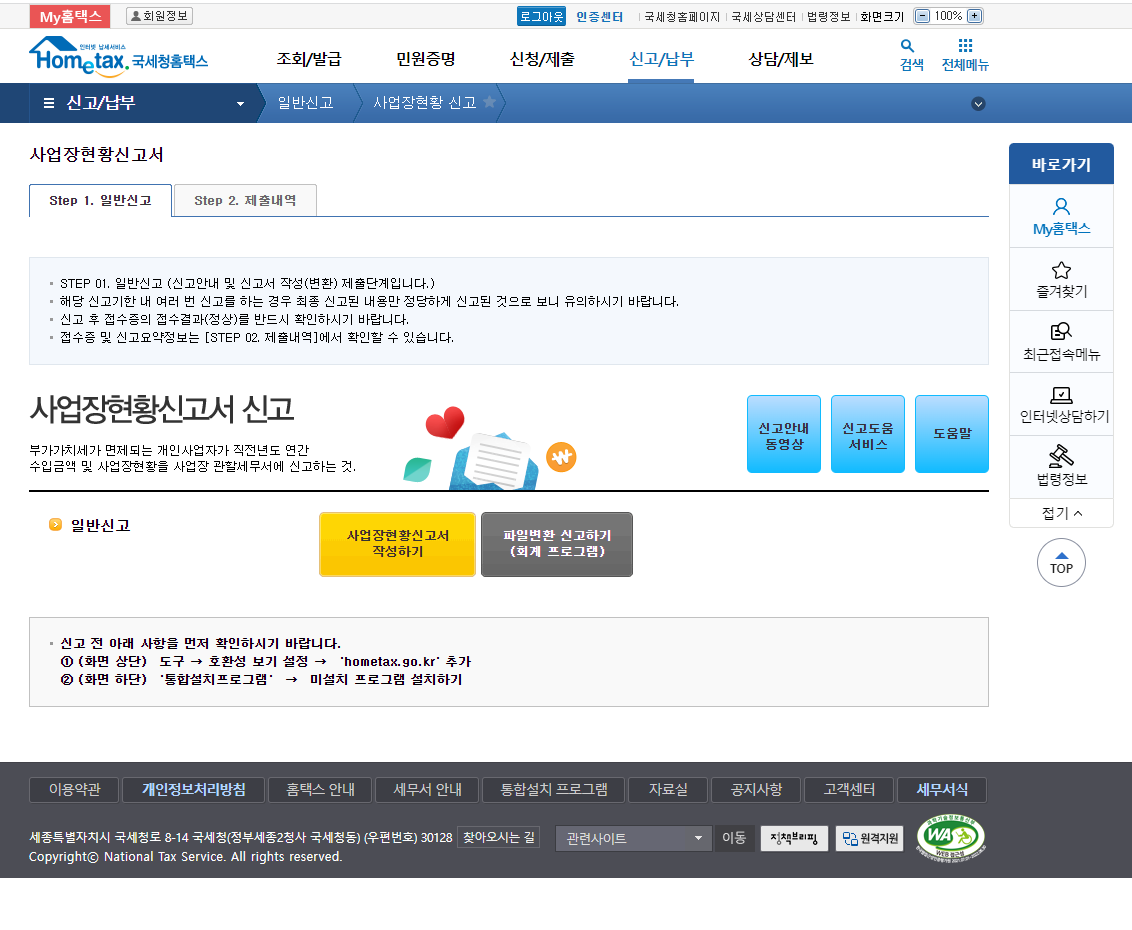Open the 공지사항 footer link
The width and height of the screenshot is (1132, 930).
(756, 790)
